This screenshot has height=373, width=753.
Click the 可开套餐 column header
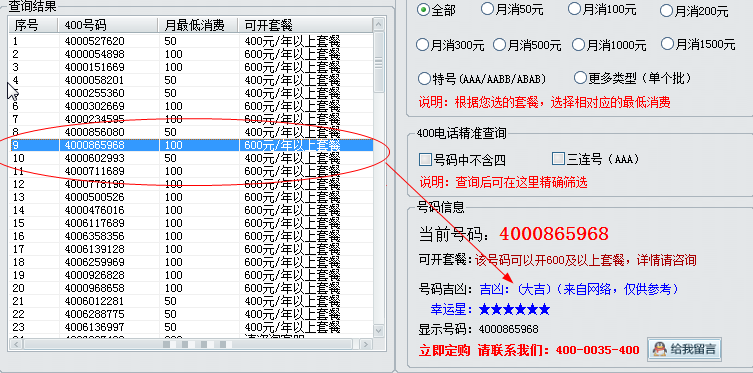tap(305, 25)
